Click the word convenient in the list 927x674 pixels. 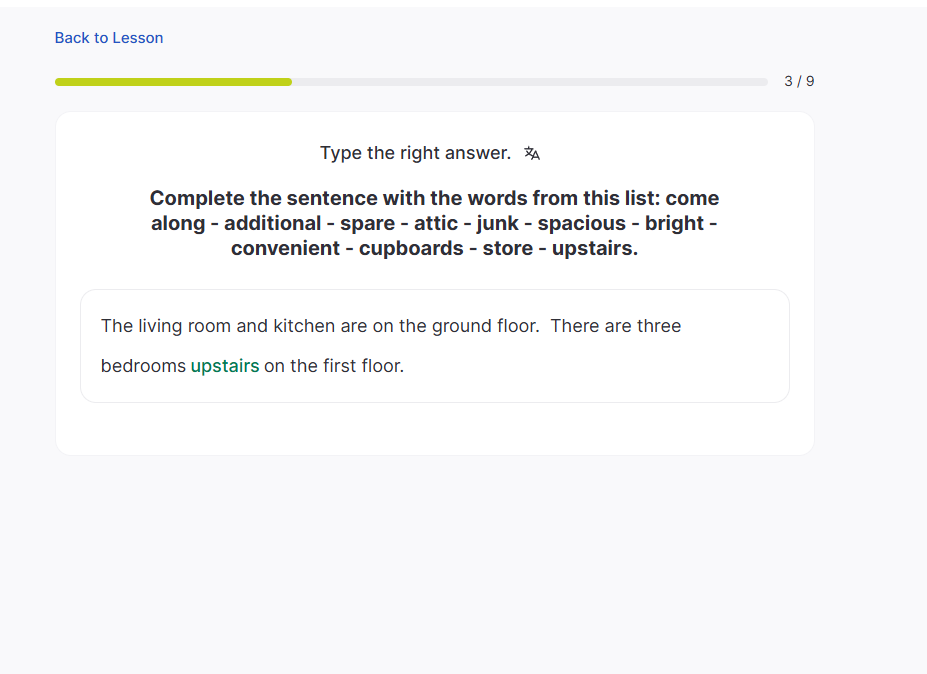click(x=285, y=248)
